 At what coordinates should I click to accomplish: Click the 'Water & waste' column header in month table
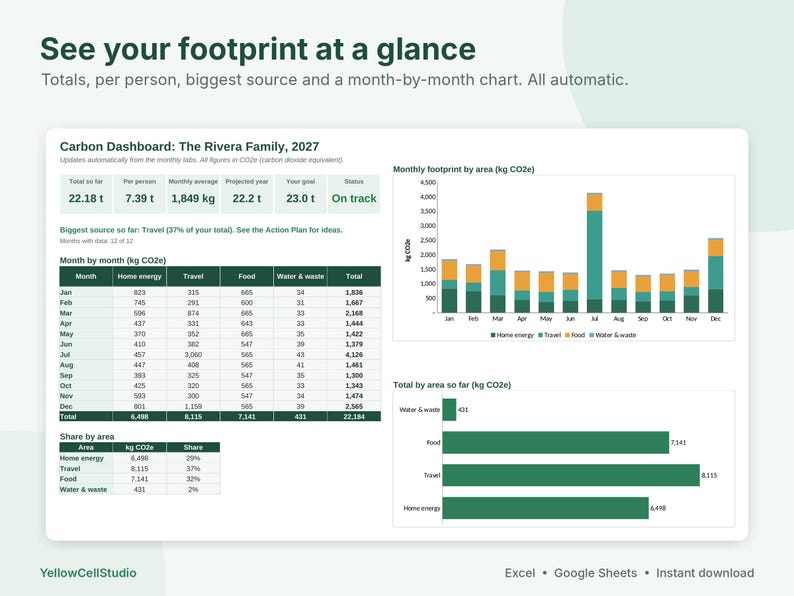tap(300, 276)
